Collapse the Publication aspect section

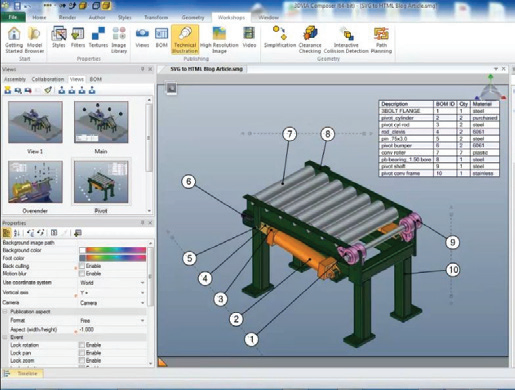pos(5,311)
